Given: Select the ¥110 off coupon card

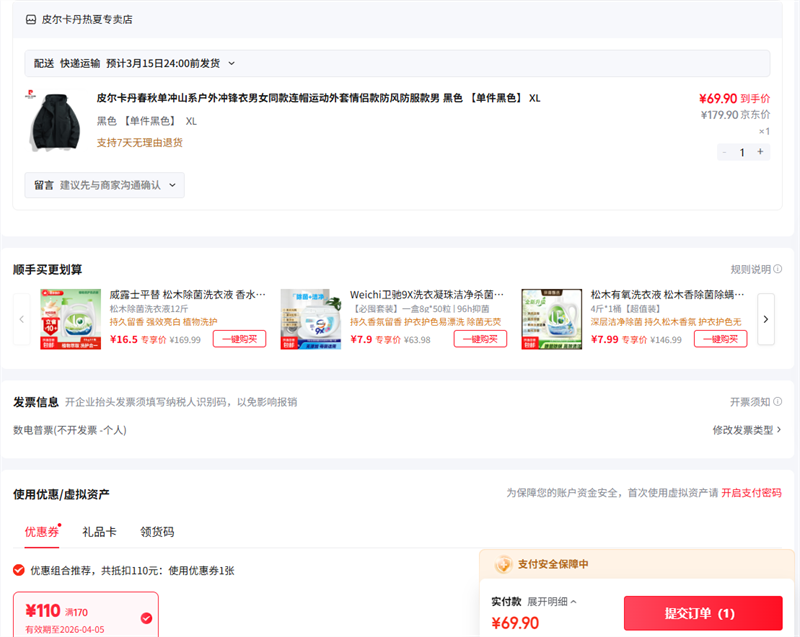Looking at the screenshot, I should pyautogui.click(x=85, y=613).
